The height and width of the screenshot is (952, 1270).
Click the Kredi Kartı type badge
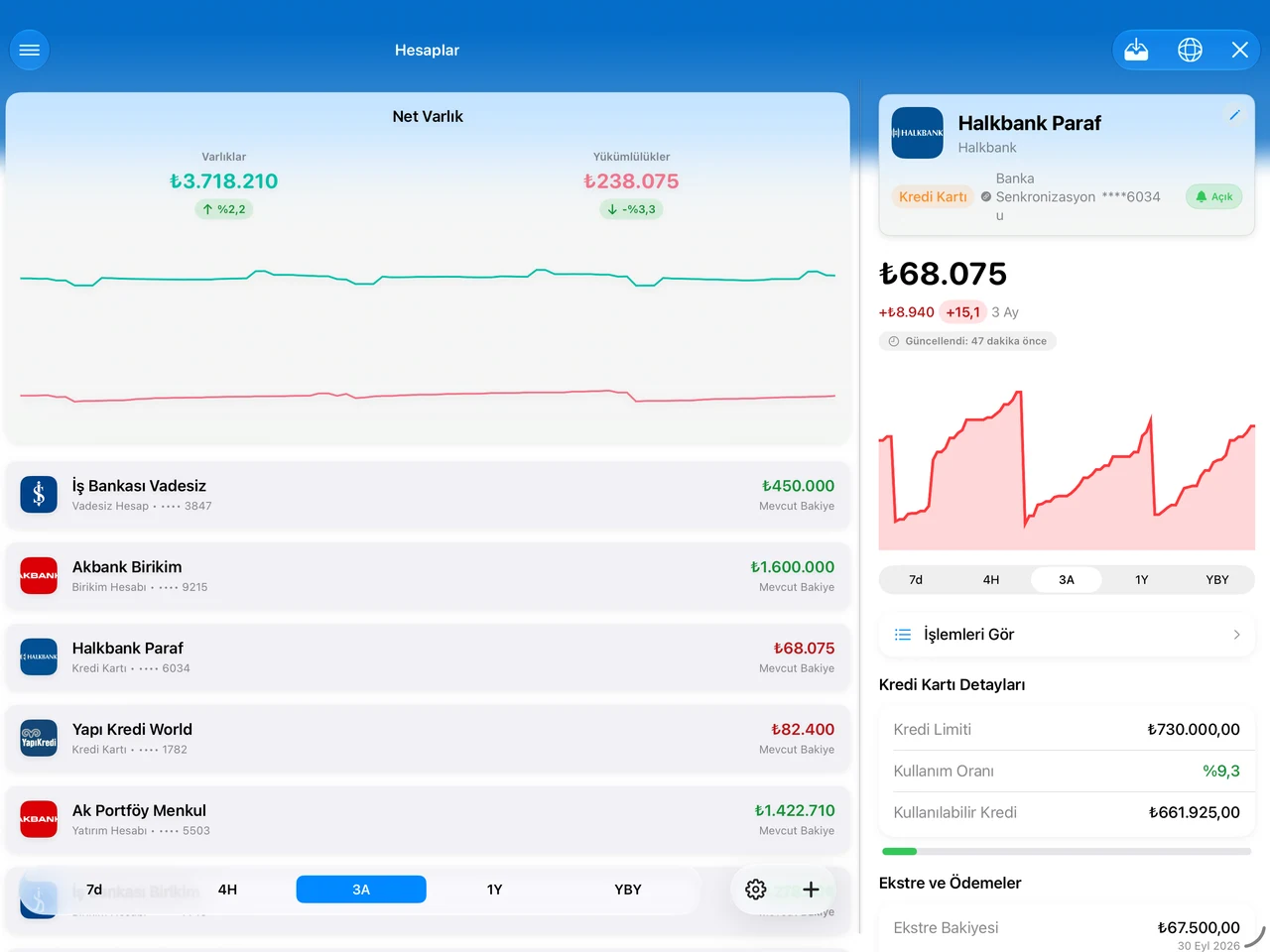coord(933,196)
